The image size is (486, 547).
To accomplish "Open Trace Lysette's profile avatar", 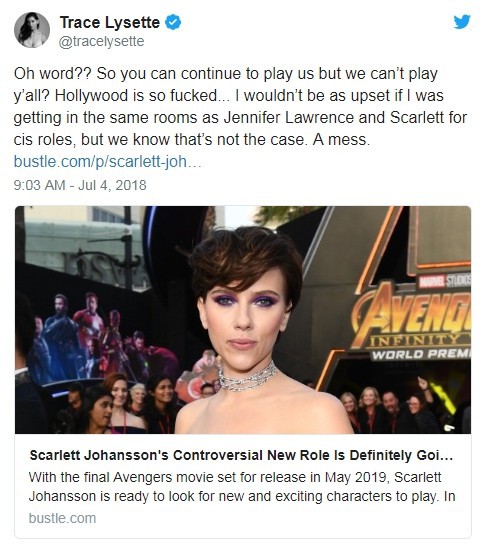I will [x=32, y=30].
